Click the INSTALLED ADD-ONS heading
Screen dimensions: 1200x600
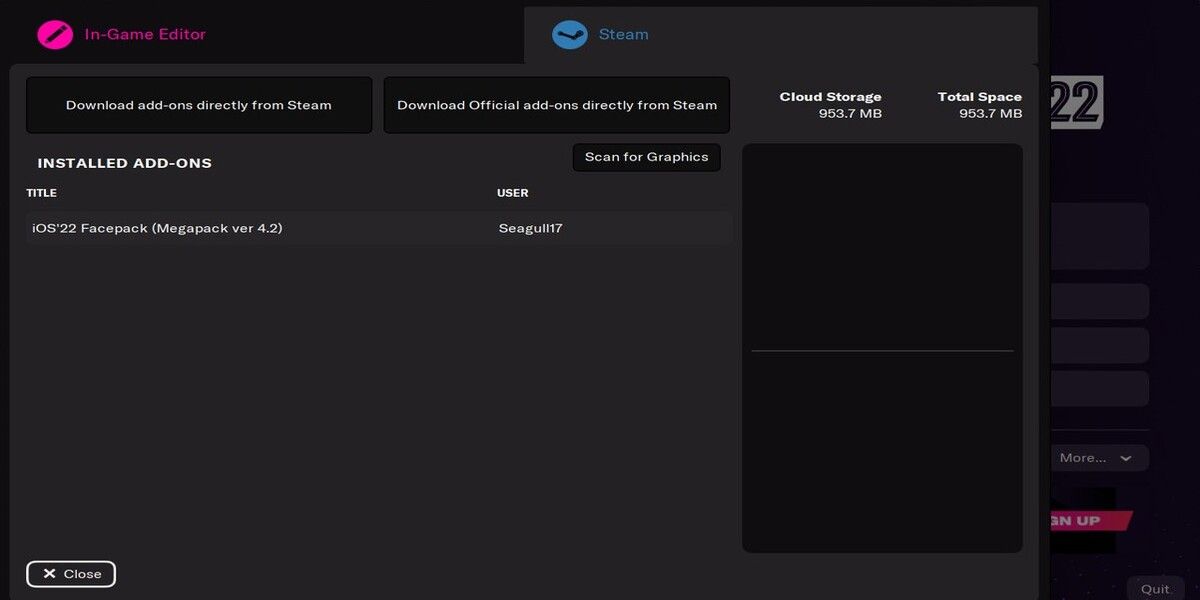(x=125, y=163)
